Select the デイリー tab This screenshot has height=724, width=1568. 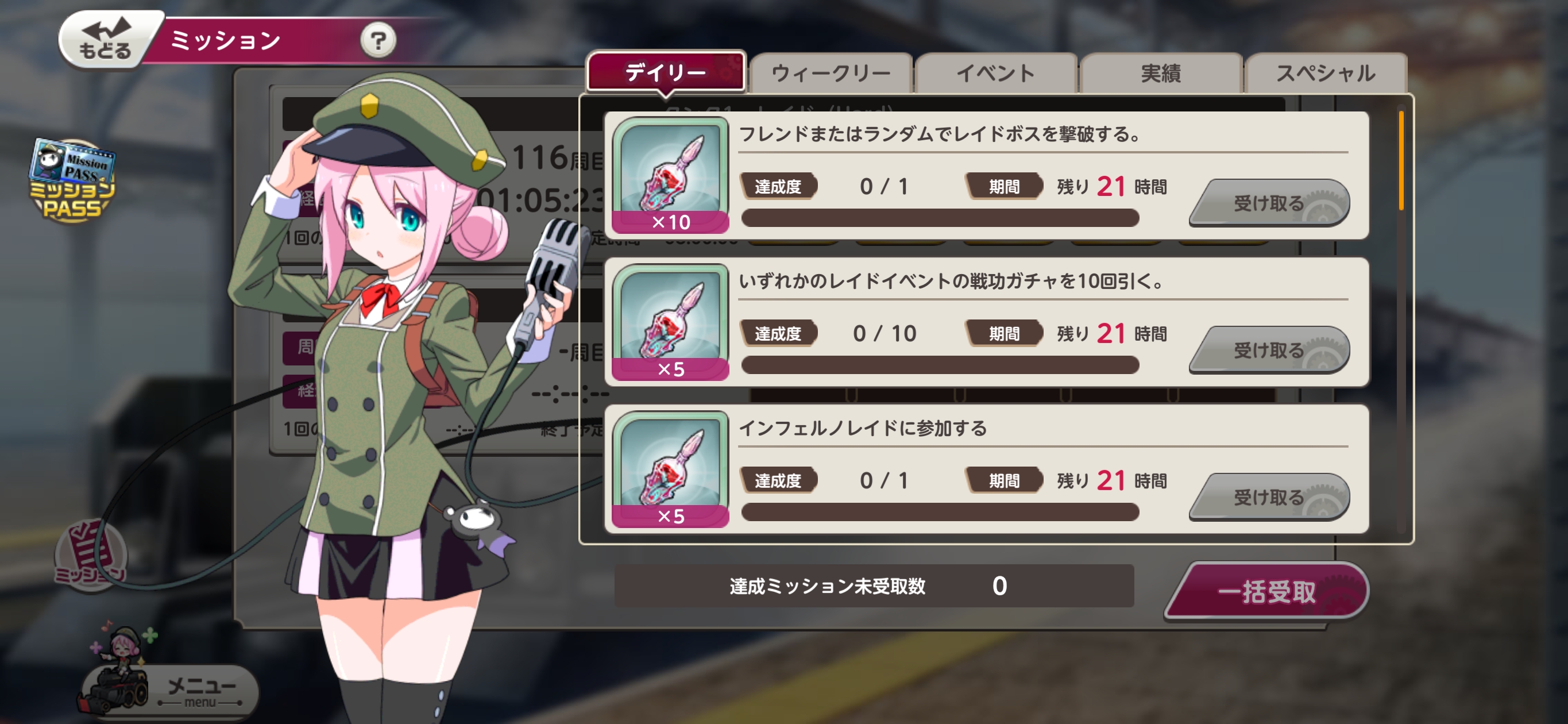tap(666, 72)
